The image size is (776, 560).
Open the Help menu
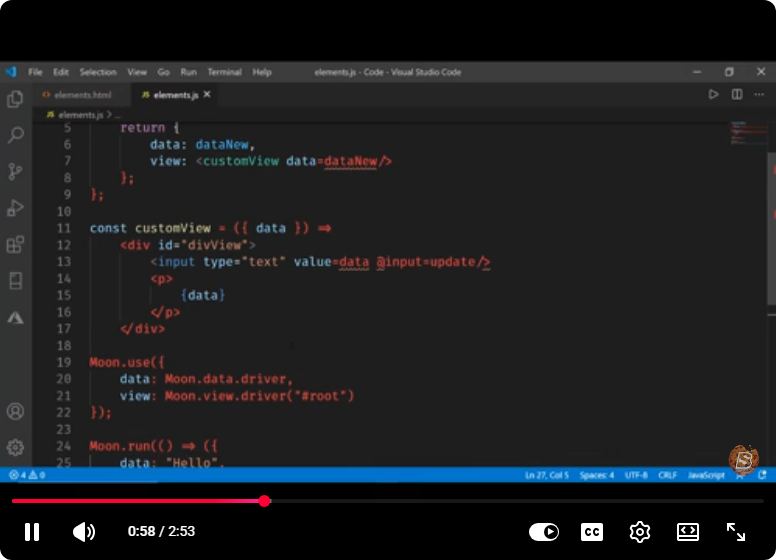point(262,72)
